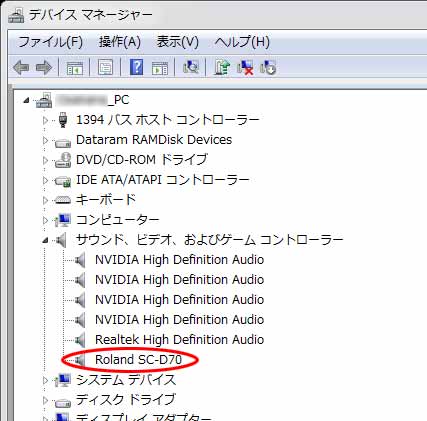The height and width of the screenshot is (421, 427).
Task: Click the キーボード keyboard icon
Action: tap(63, 200)
